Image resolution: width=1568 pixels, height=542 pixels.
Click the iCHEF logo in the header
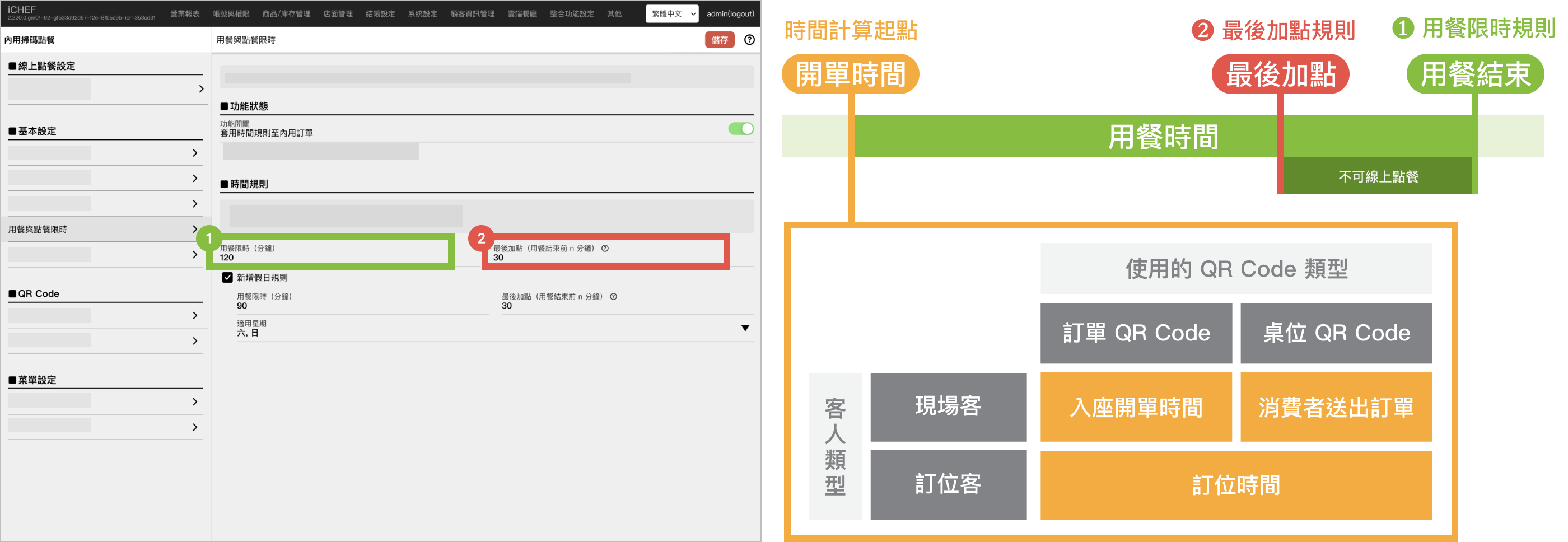pyautogui.click(x=22, y=10)
